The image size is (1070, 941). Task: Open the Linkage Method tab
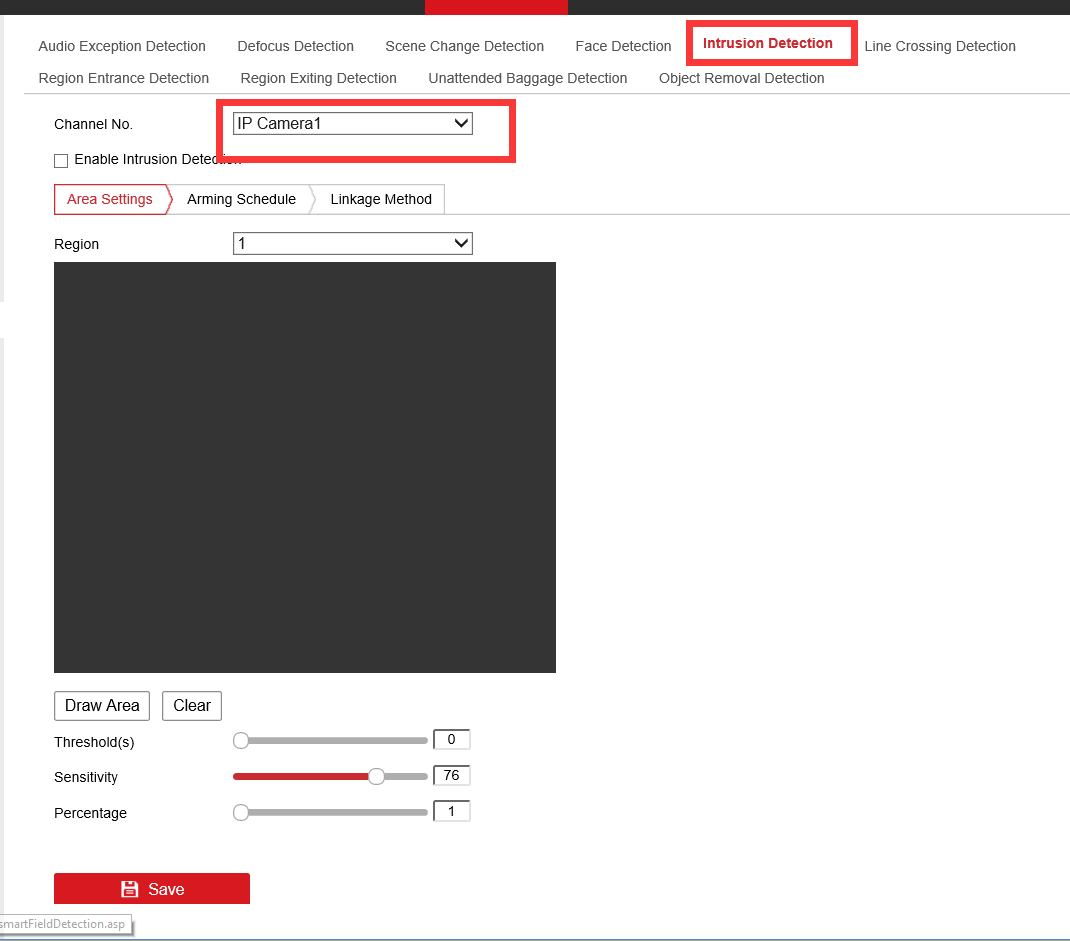tap(380, 199)
